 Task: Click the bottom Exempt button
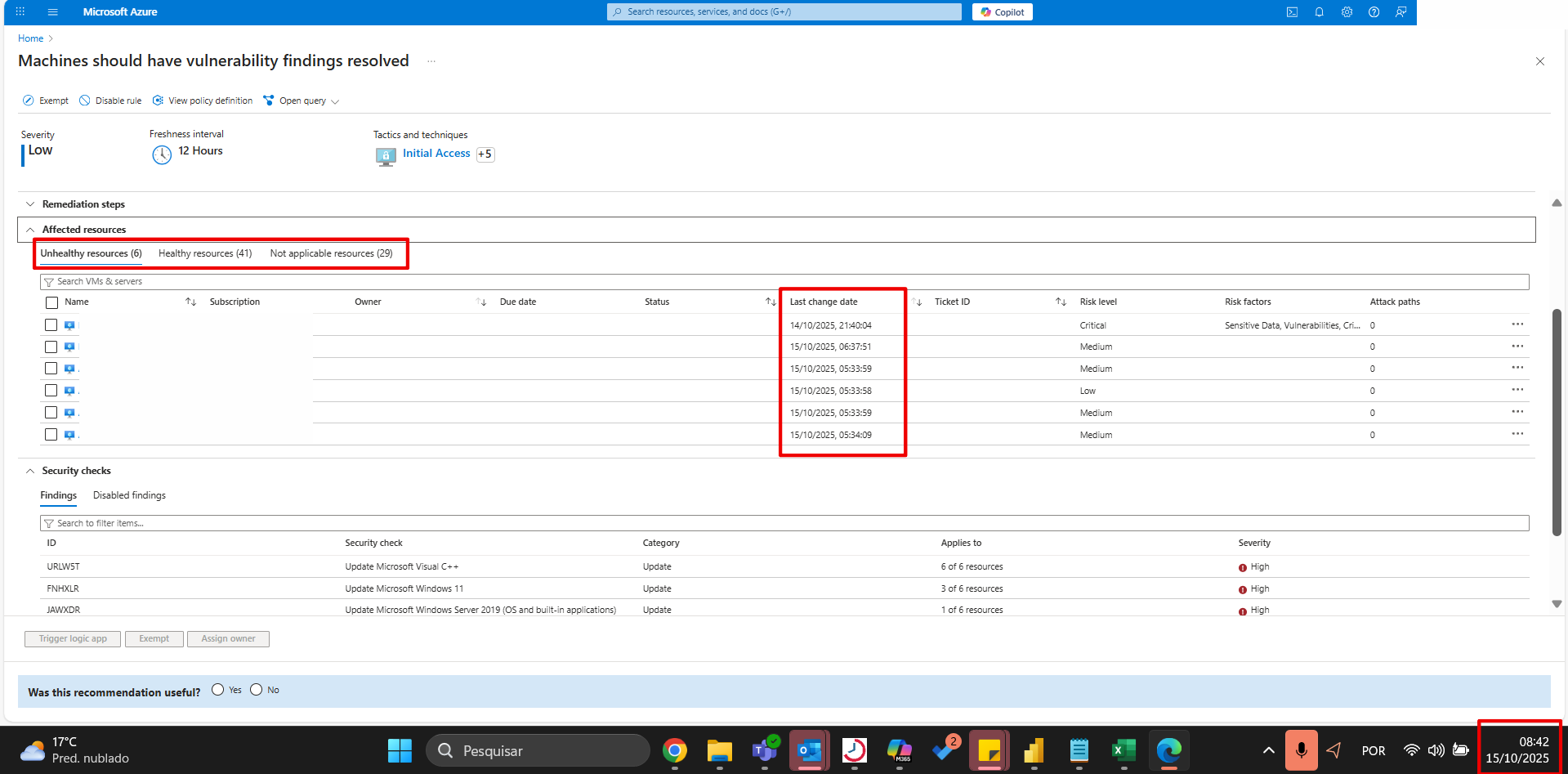click(154, 639)
